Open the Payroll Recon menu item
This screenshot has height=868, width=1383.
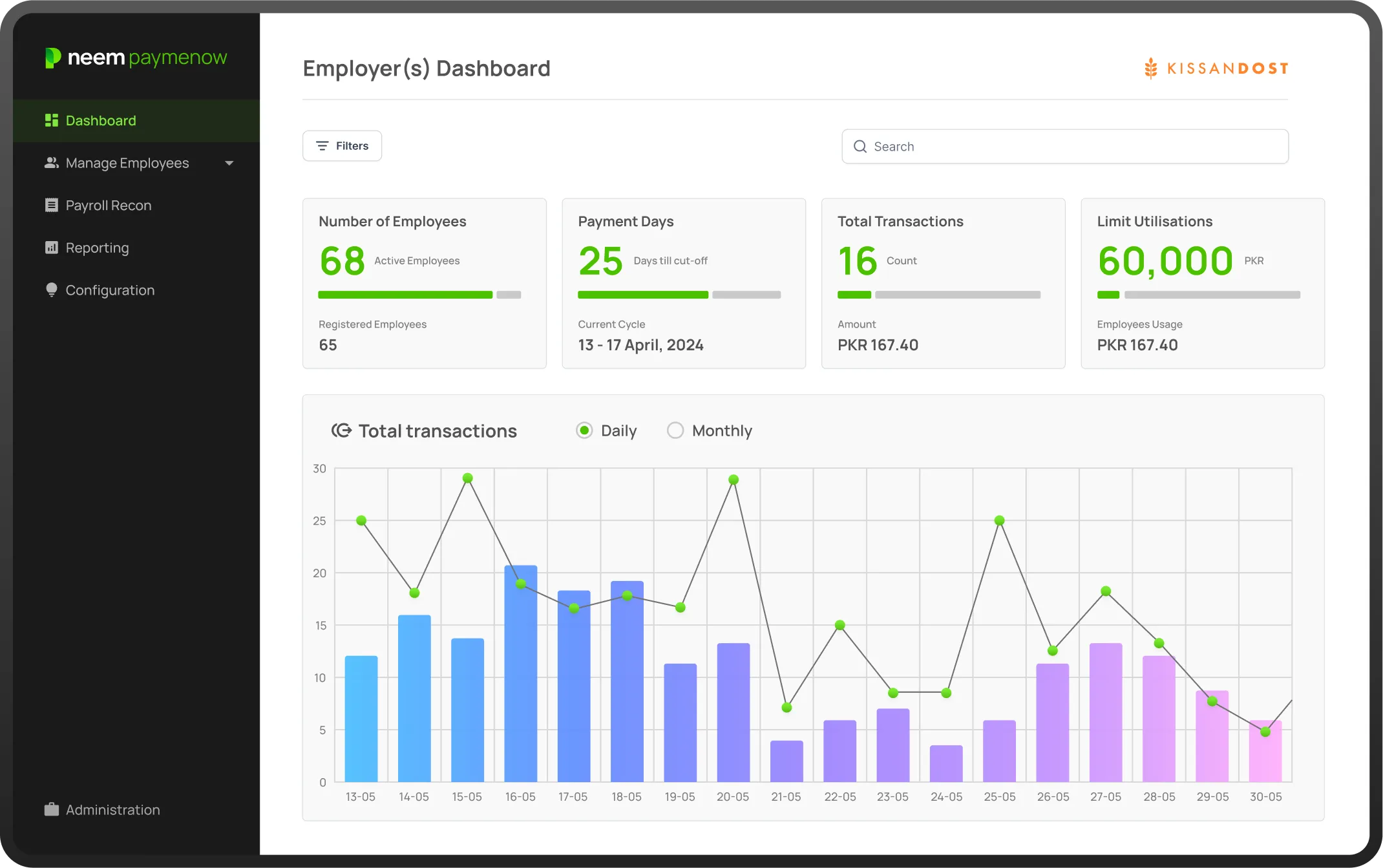109,206
